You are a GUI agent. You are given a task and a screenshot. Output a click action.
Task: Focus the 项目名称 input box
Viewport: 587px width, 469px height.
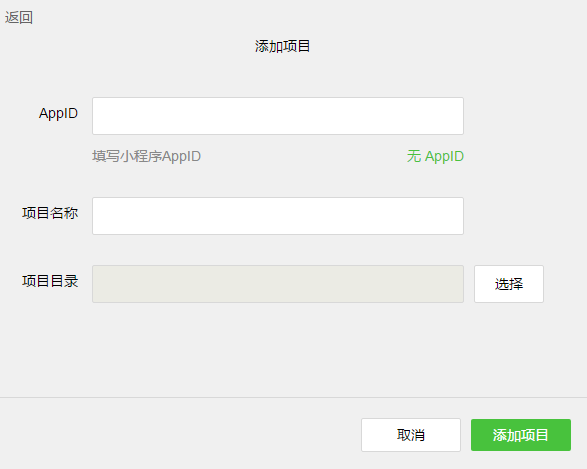tap(278, 216)
